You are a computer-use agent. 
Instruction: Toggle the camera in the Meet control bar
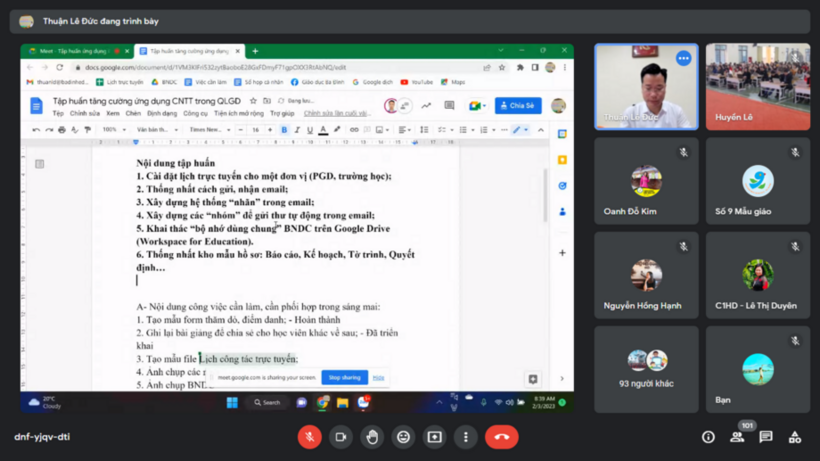[x=341, y=437]
